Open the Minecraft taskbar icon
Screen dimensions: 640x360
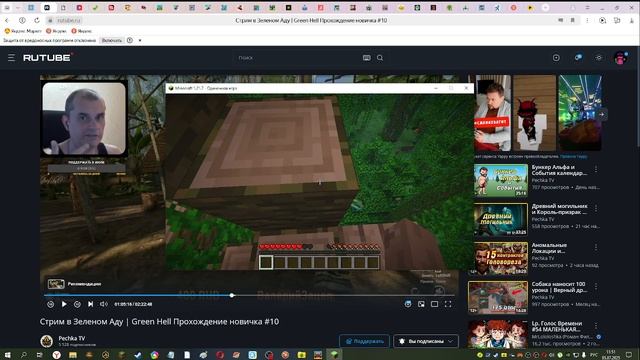[x=334, y=355]
